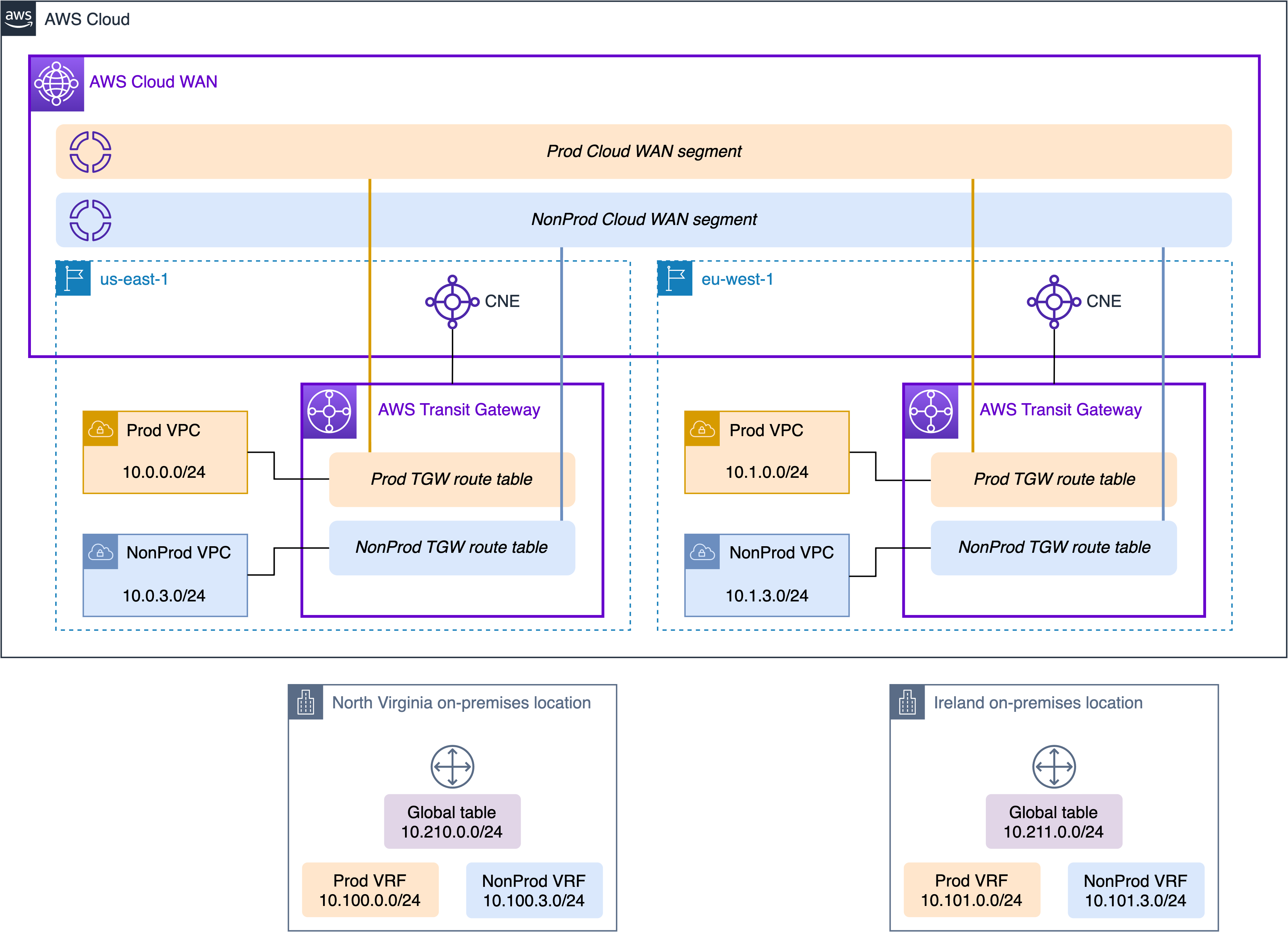1288x932 pixels.
Task: Click the eu-west-1 region flag icon
Action: 675,279
